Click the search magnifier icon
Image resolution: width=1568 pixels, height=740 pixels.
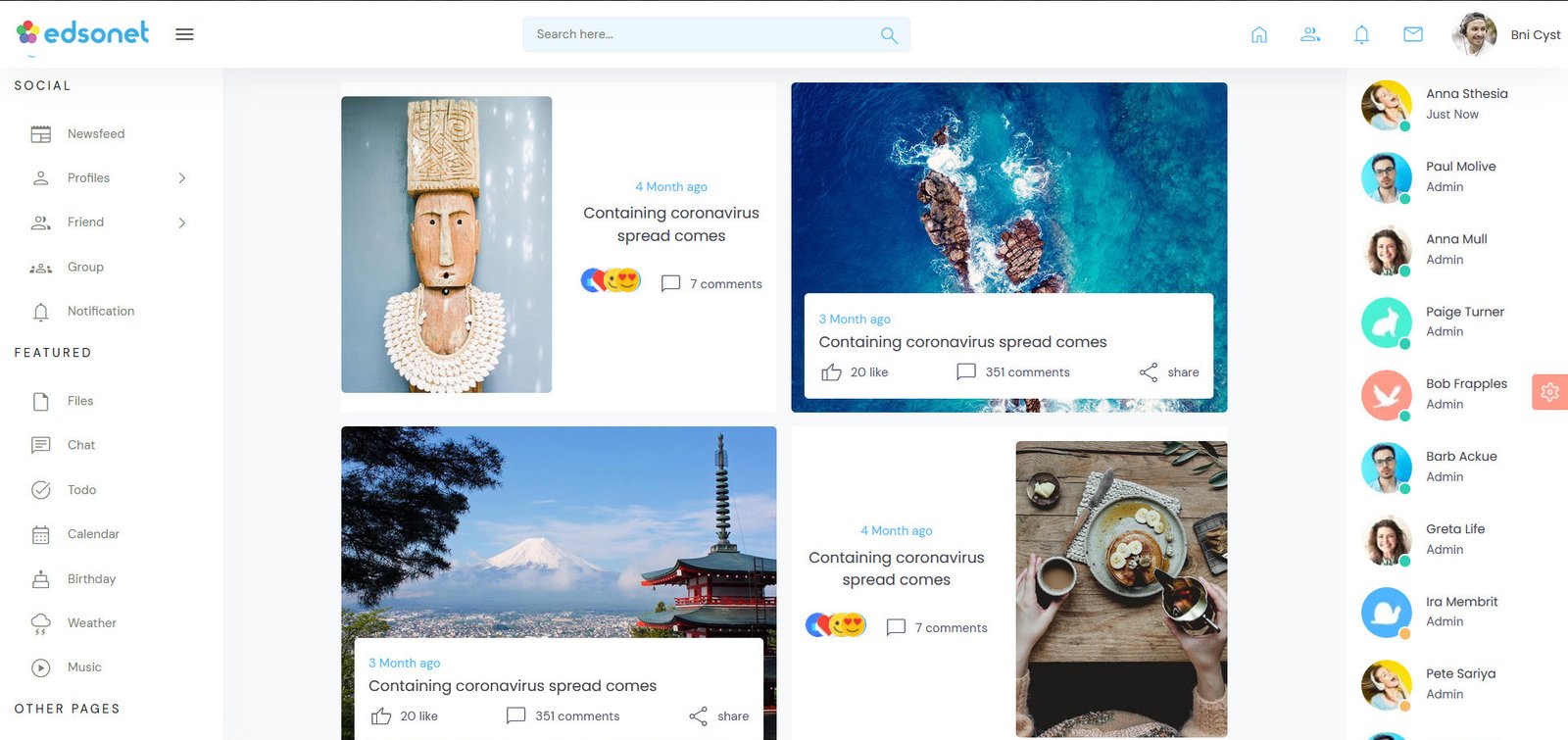889,35
